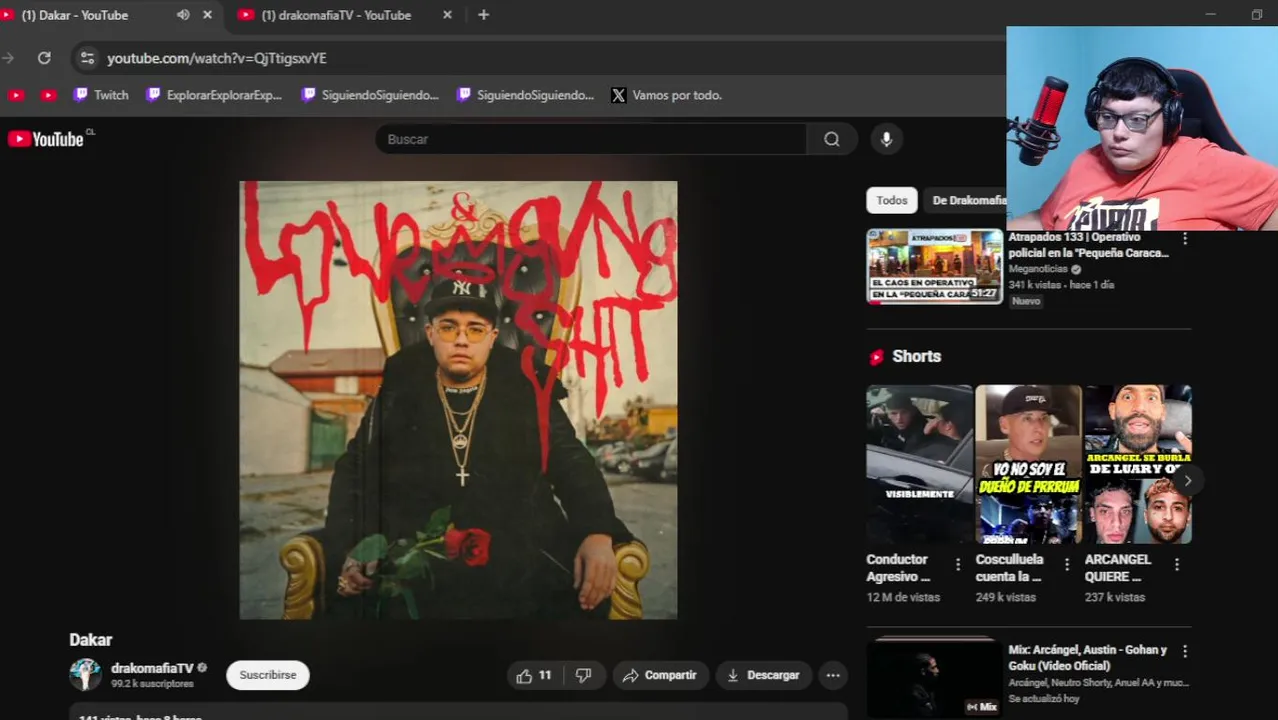Image resolution: width=1278 pixels, height=720 pixels.
Task: Show next Shorts with right chevron
Action: [1187, 481]
